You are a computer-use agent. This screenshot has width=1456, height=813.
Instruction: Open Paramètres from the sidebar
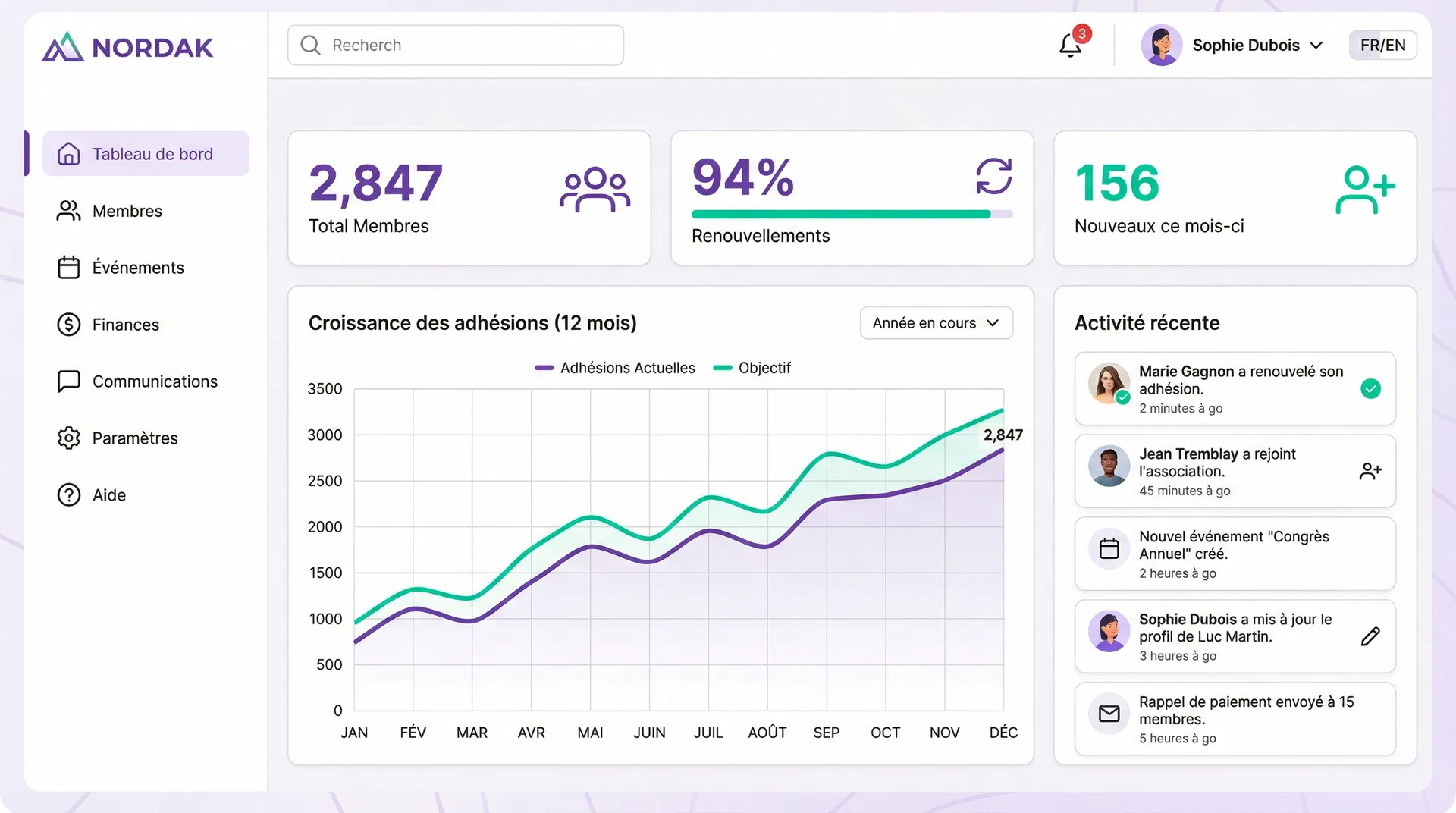[135, 438]
